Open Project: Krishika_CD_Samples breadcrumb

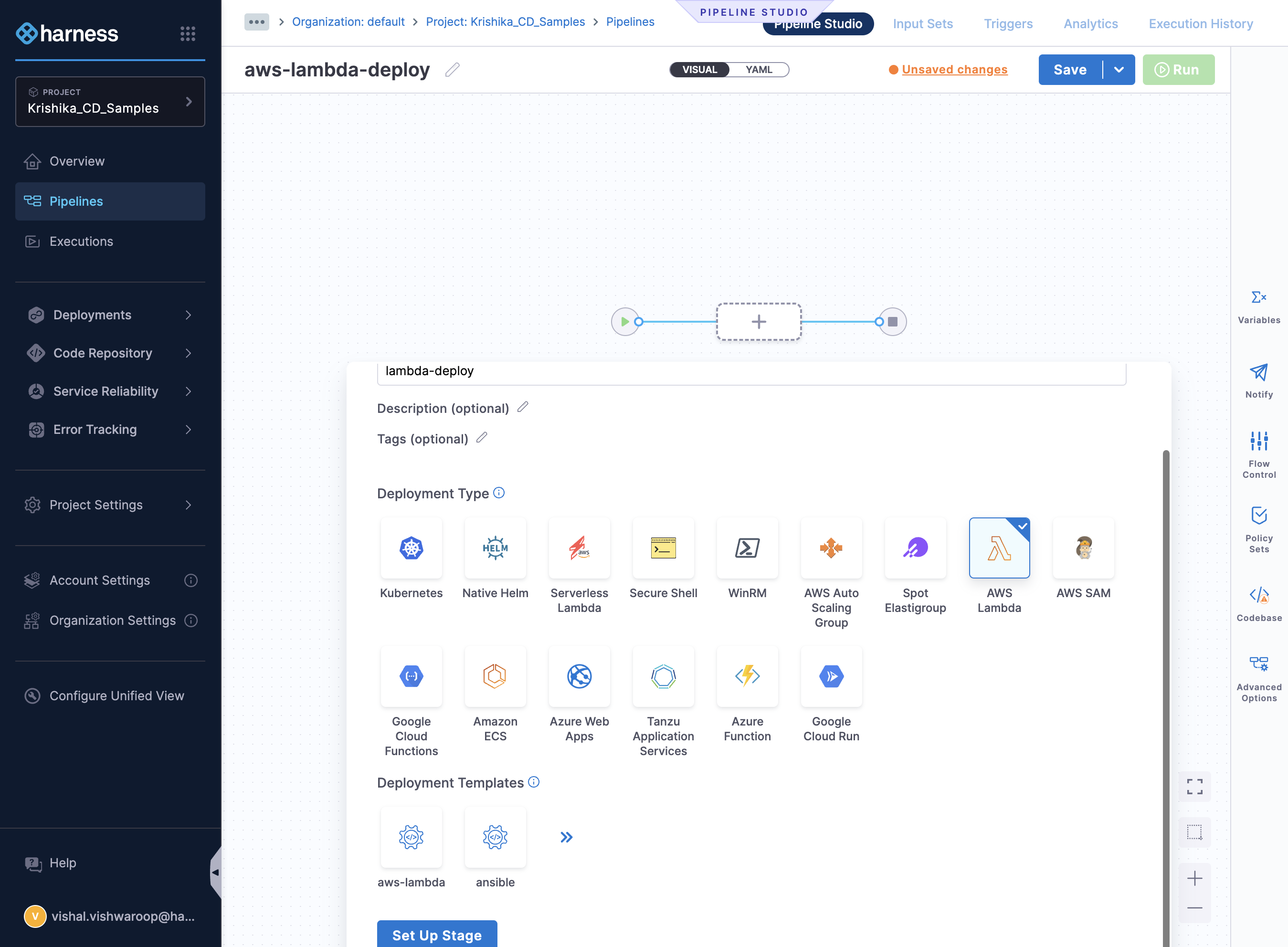click(x=505, y=22)
